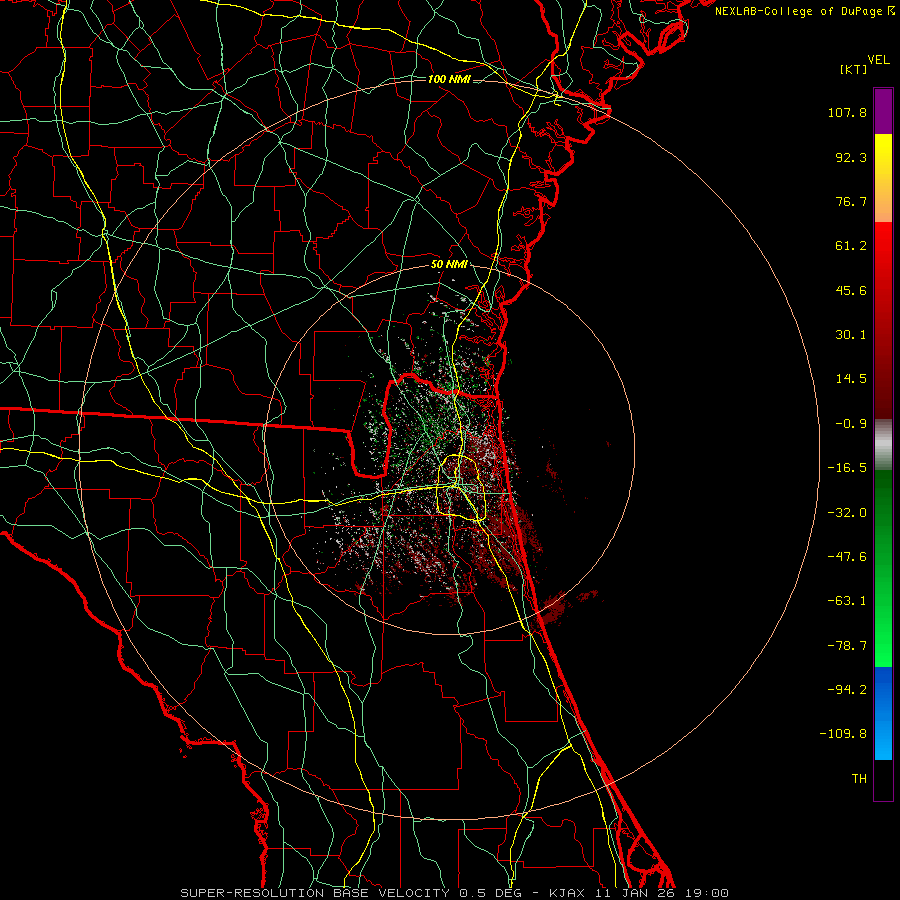Screen dimensions: 900x900
Task: Click the -63.1 legend value
Action: 847,601
